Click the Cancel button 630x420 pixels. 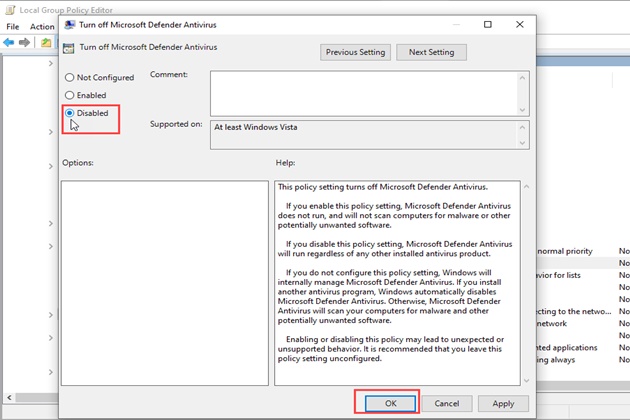click(x=447, y=404)
